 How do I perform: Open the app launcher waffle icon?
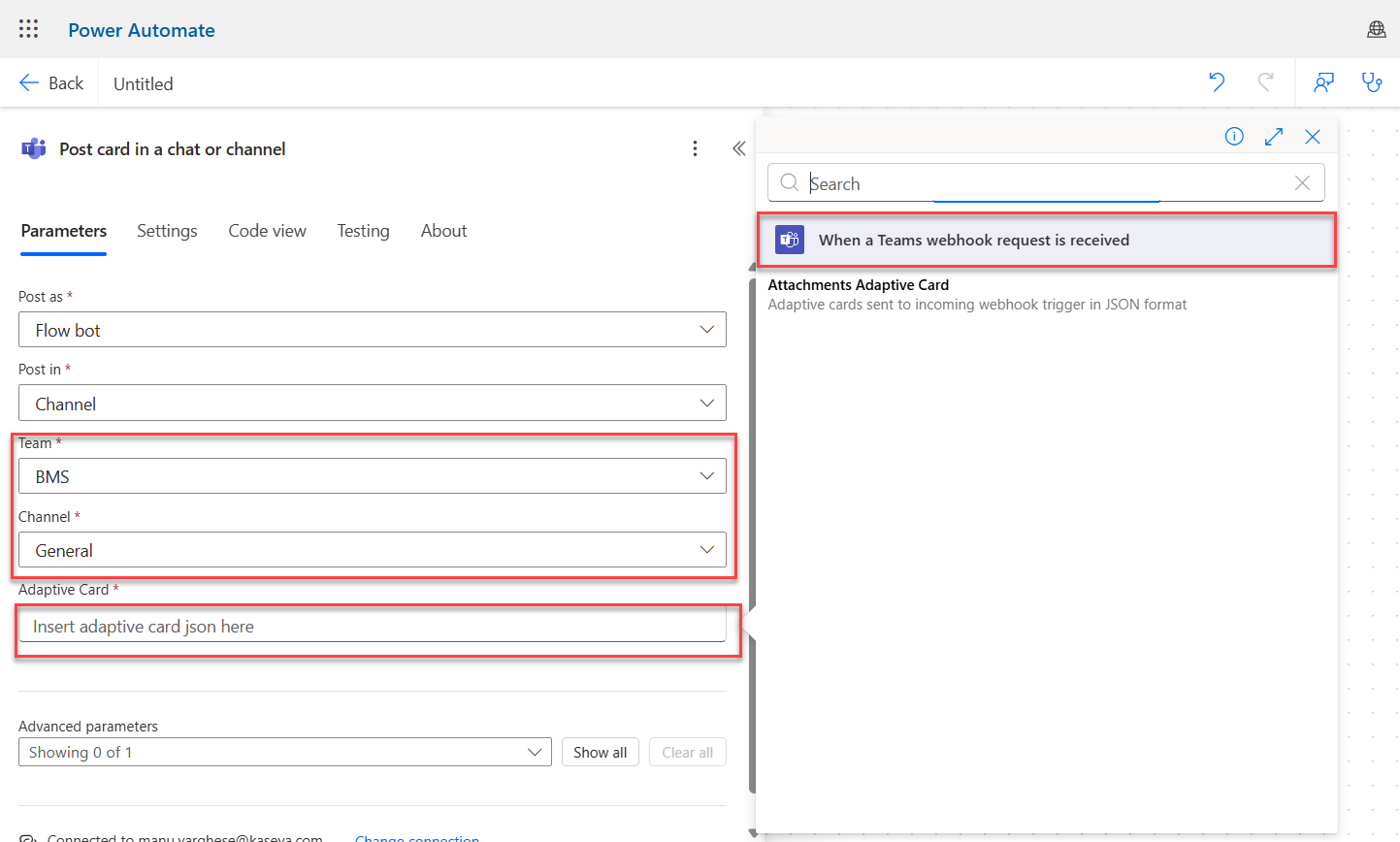coord(29,29)
